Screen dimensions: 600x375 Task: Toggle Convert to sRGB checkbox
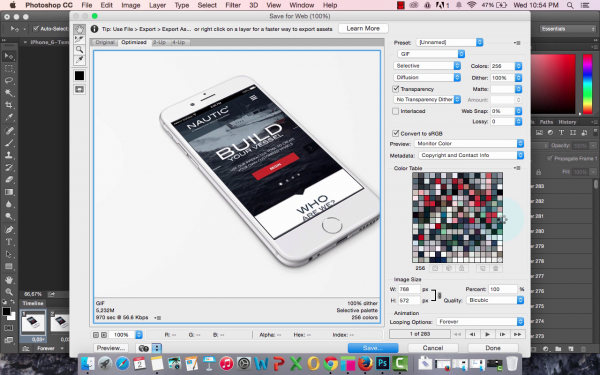[x=396, y=133]
